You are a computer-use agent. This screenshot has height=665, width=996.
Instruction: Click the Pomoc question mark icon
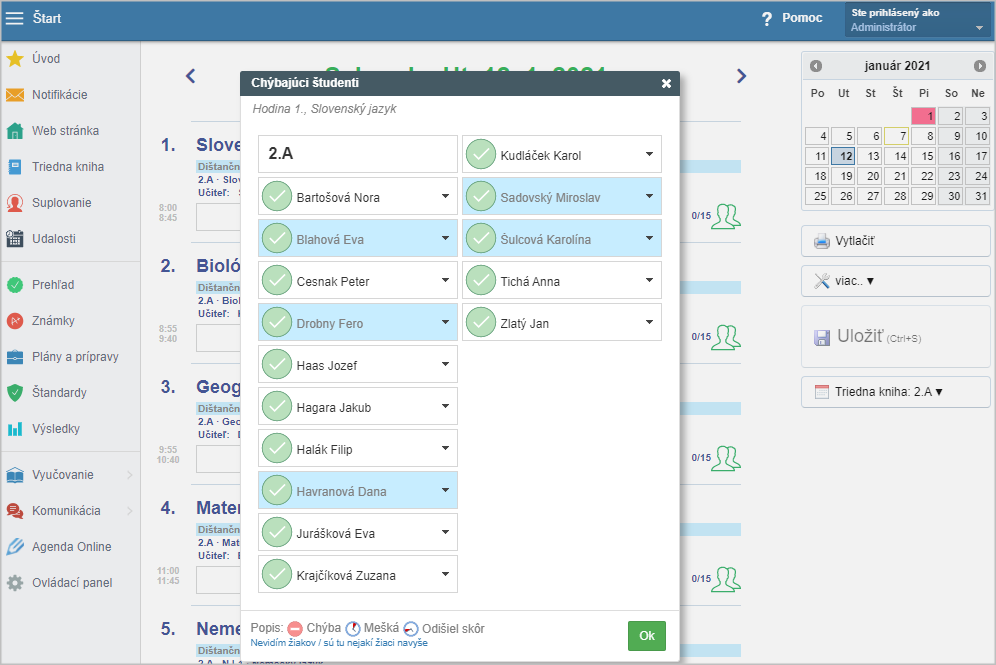click(x=767, y=18)
